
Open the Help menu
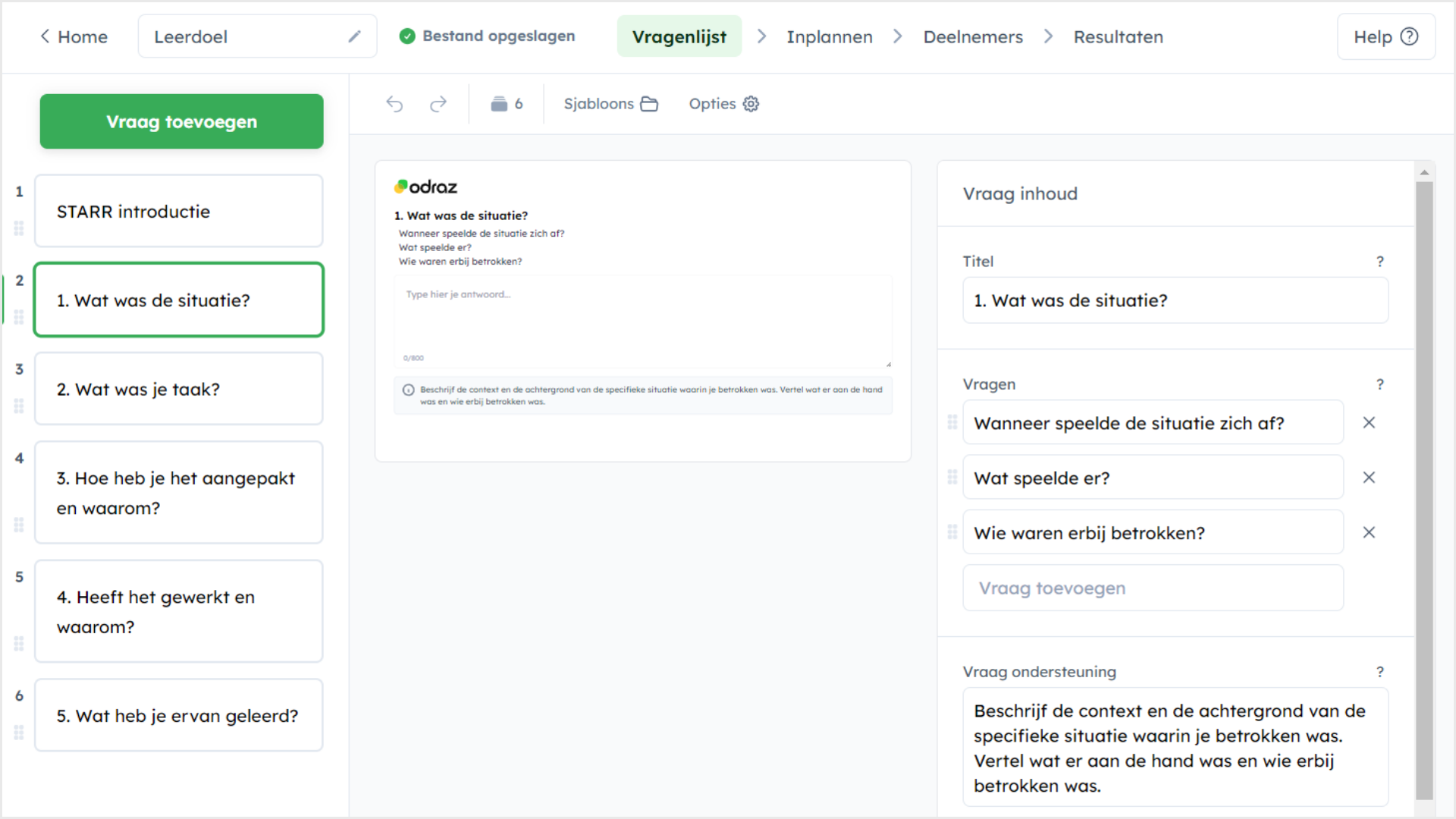pos(1385,36)
